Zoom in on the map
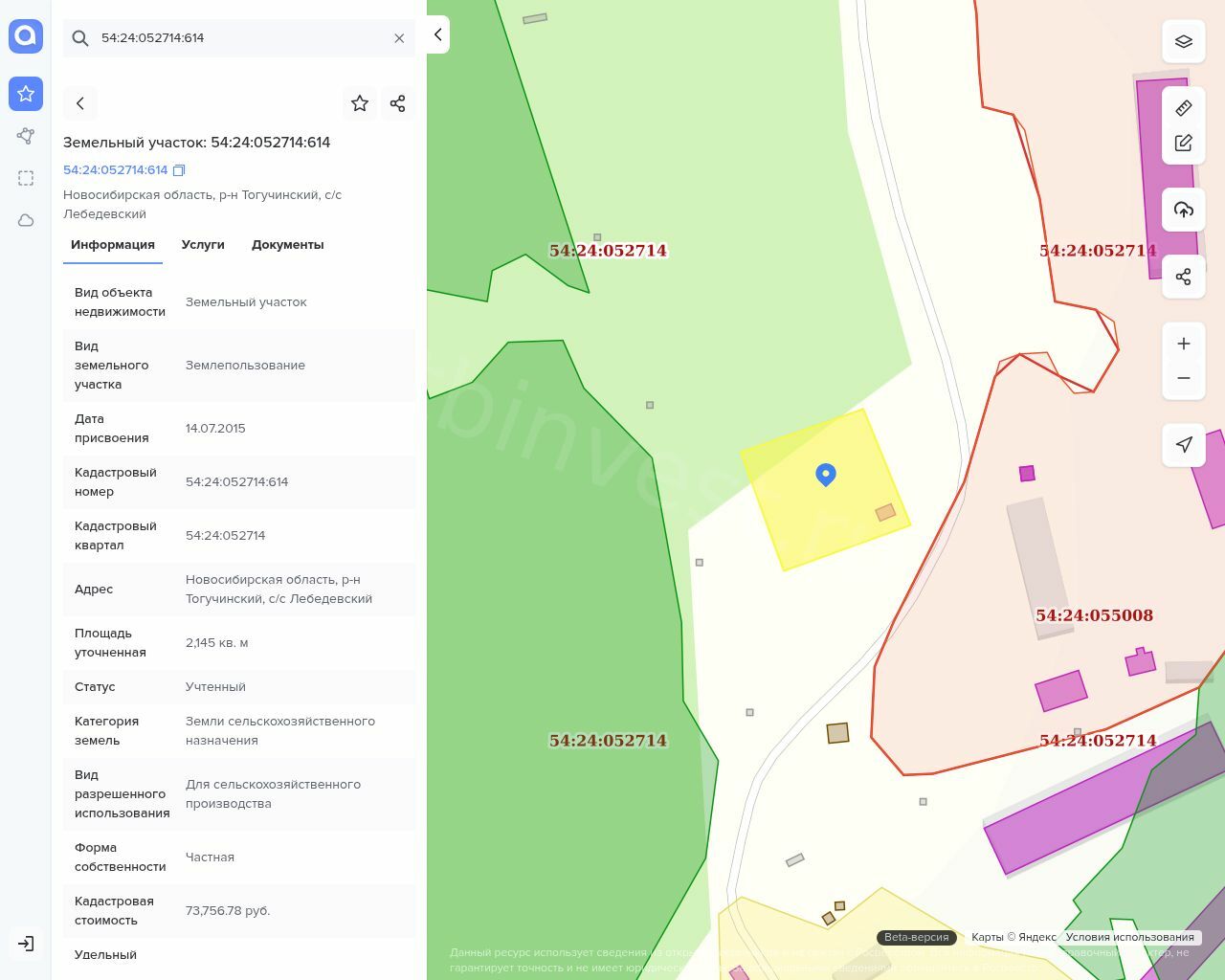The width and height of the screenshot is (1225, 980). 1183,344
